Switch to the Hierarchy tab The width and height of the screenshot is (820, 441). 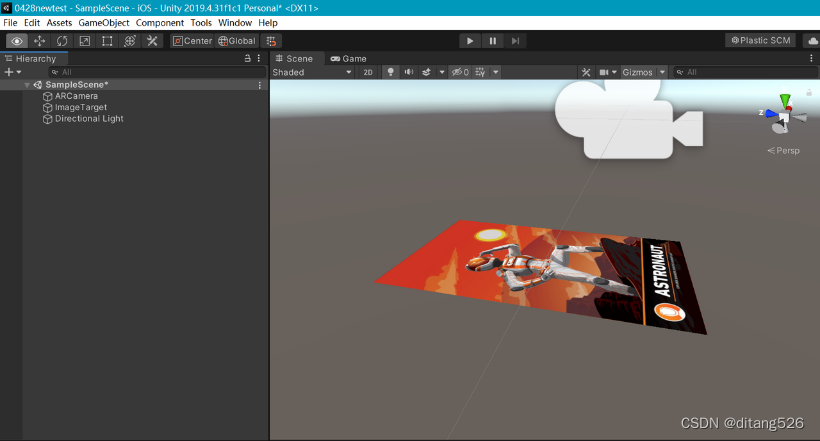pyautogui.click(x=35, y=59)
